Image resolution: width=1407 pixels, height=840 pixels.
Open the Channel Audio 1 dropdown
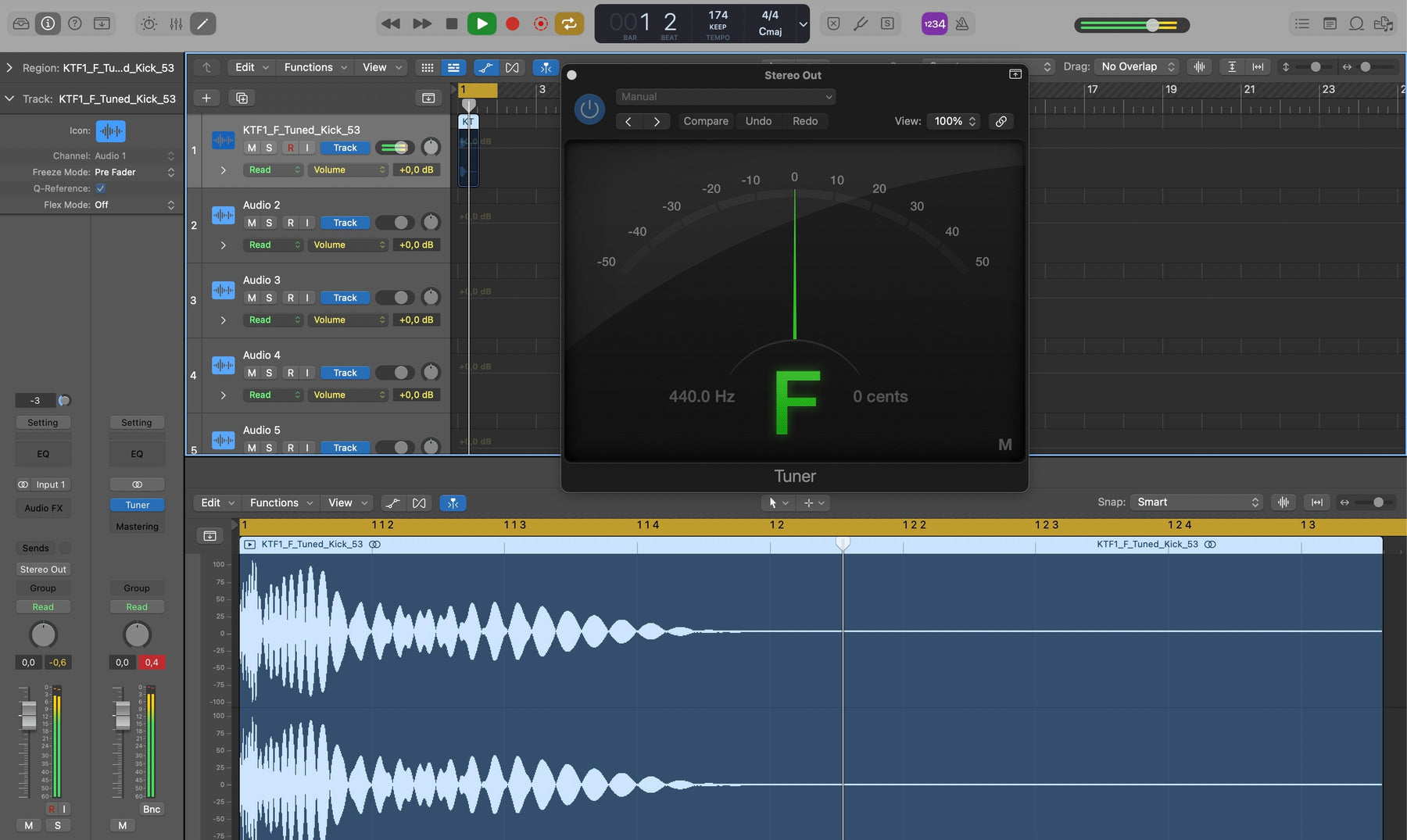[134, 155]
